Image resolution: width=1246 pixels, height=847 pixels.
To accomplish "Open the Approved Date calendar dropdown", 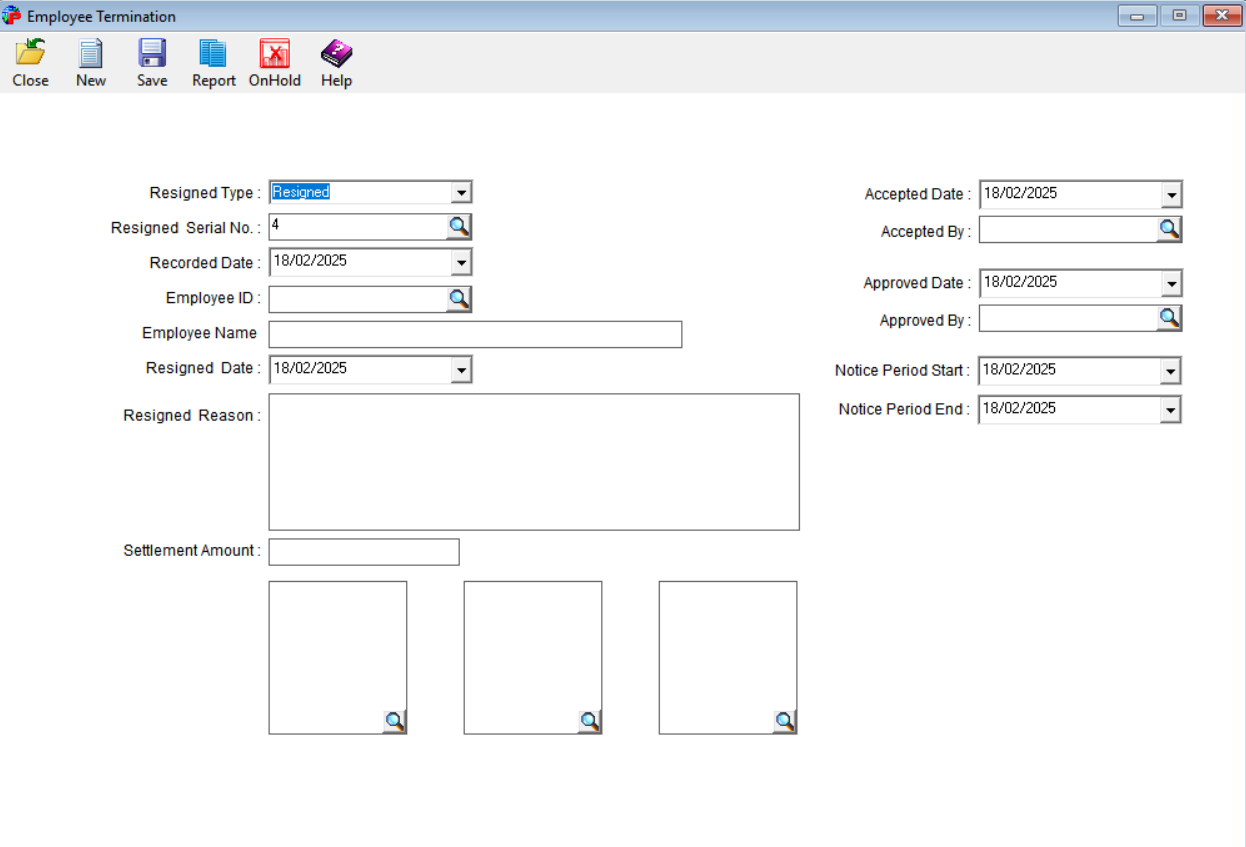I will tap(1172, 282).
